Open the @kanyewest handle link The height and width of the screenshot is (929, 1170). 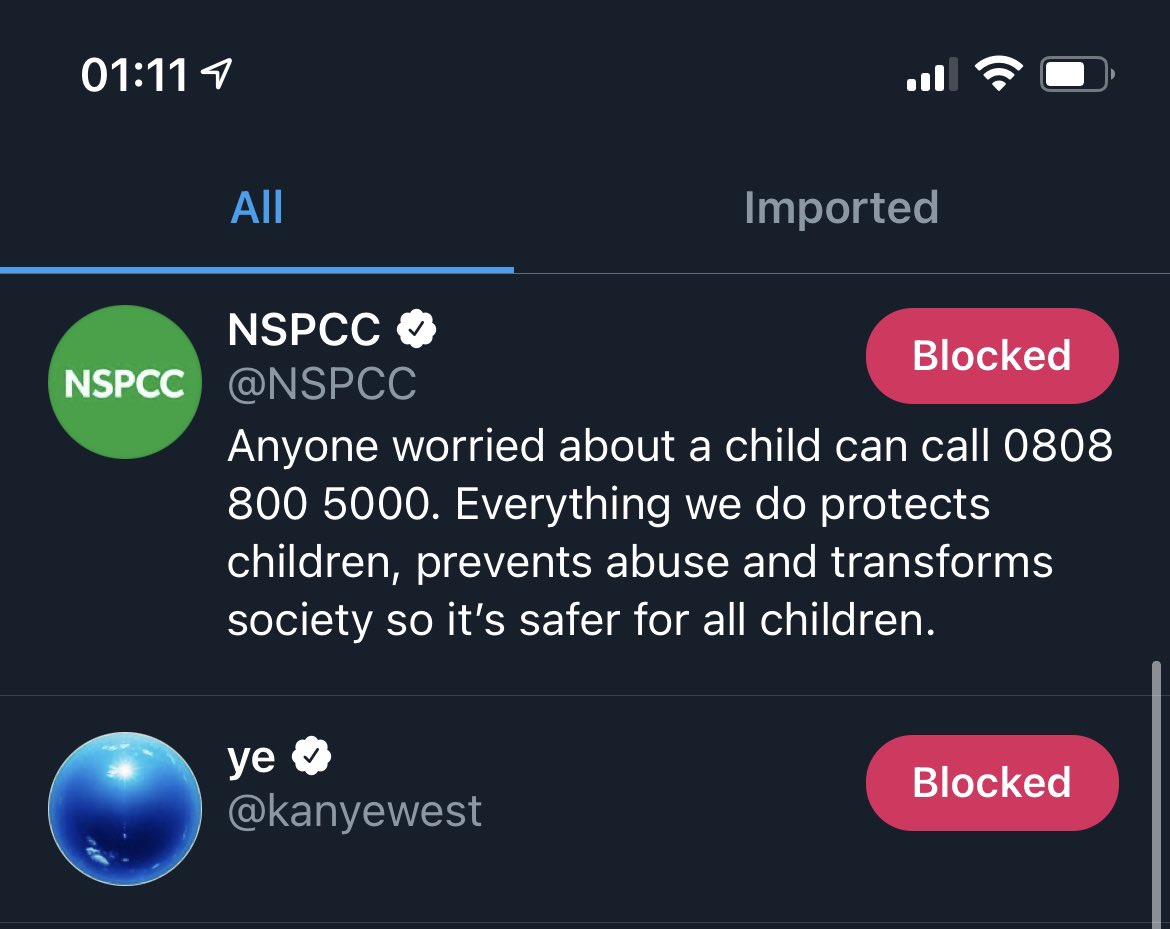coord(355,811)
